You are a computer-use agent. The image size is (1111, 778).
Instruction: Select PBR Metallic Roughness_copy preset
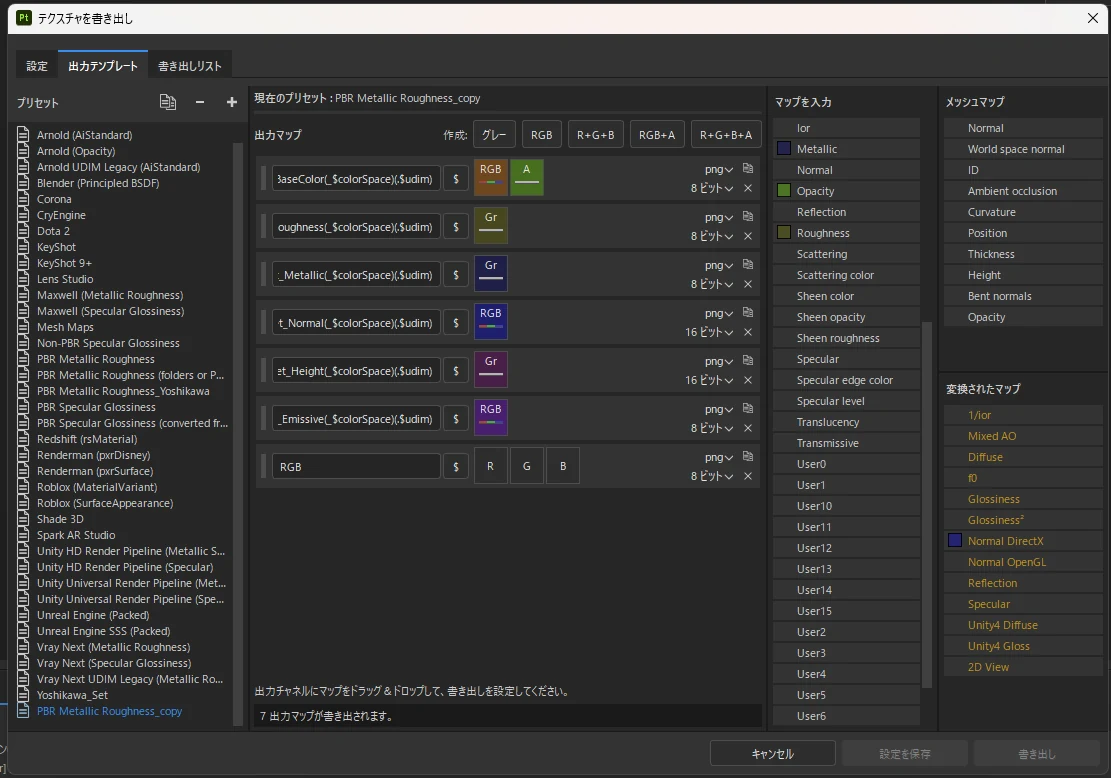(x=109, y=711)
